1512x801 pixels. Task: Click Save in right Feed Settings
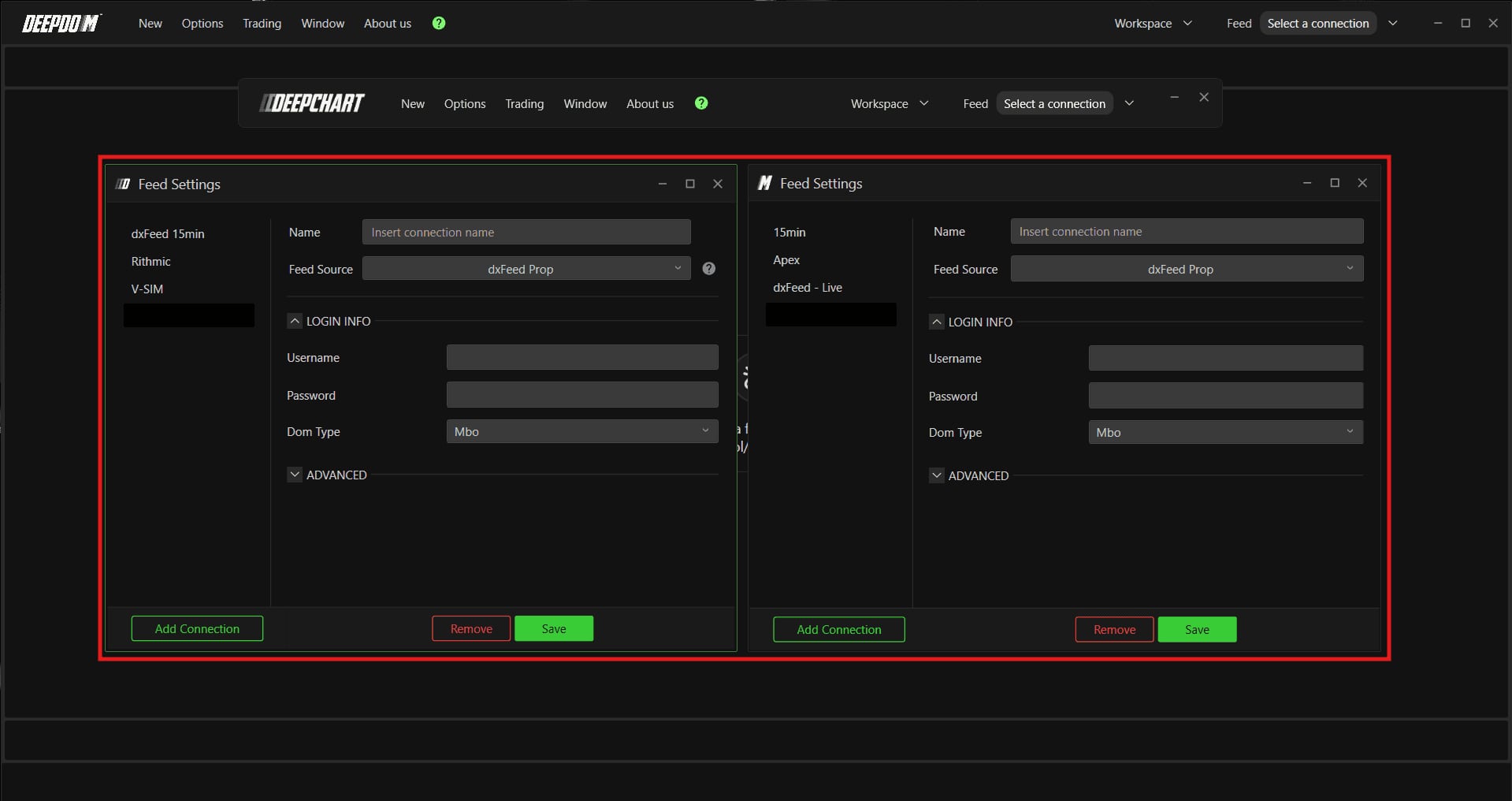click(x=1197, y=629)
